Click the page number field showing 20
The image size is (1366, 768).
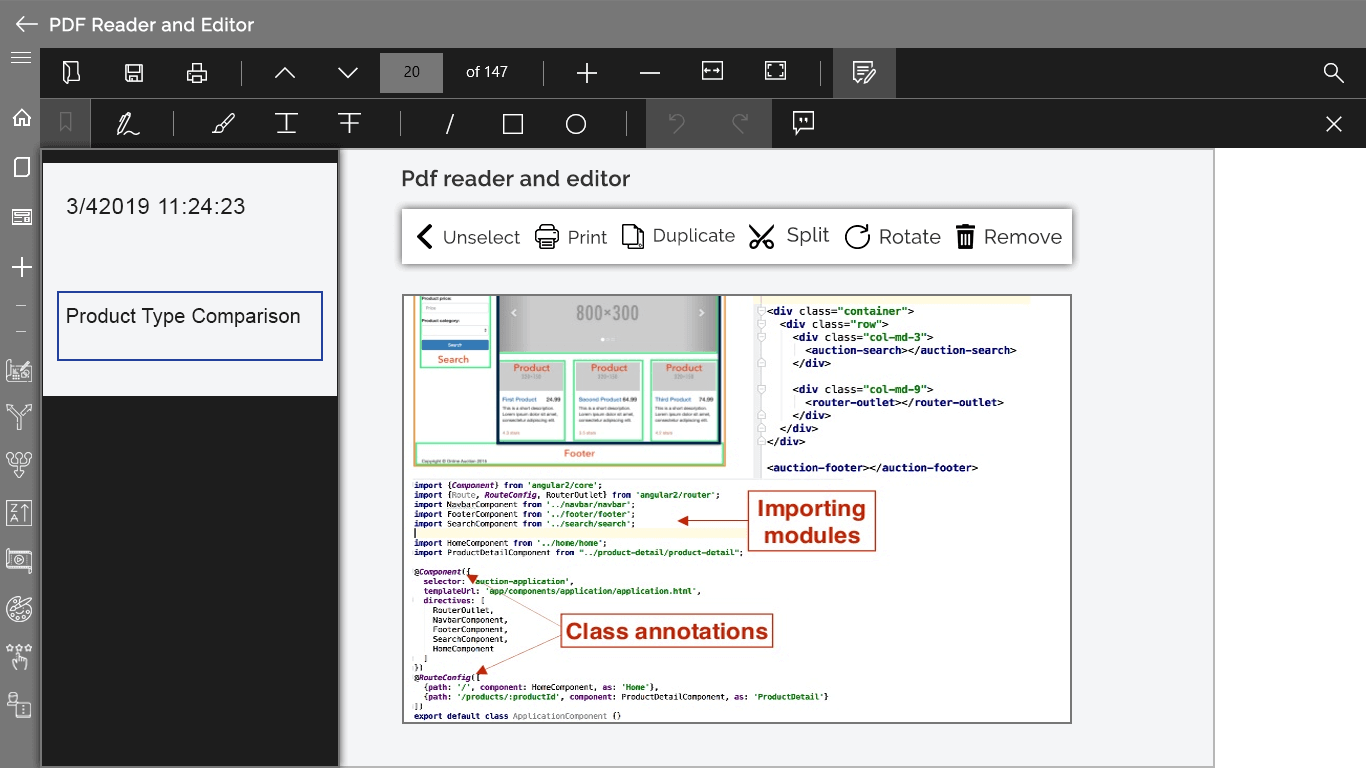click(411, 72)
